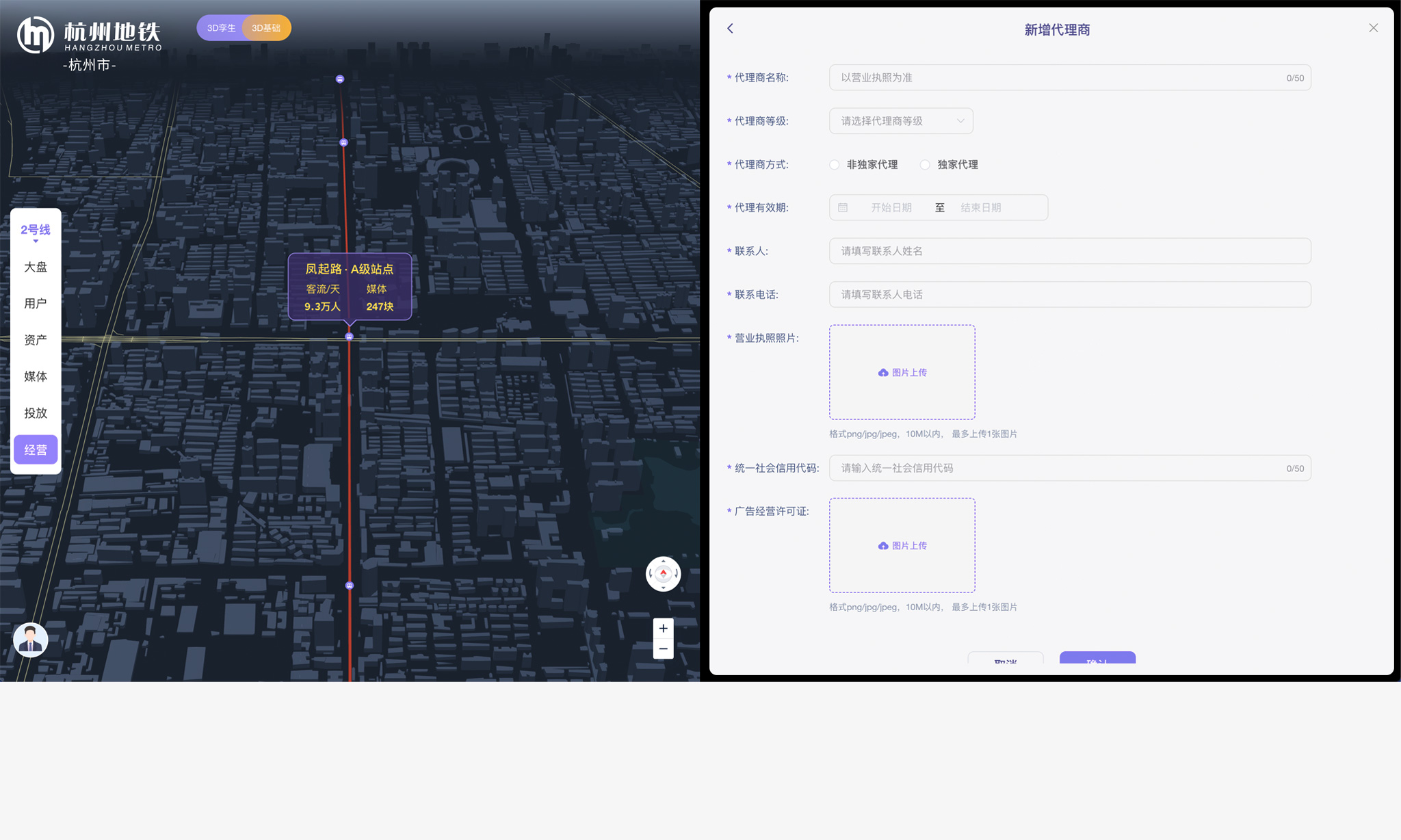This screenshot has height=840, width=1401.
Task: Zoom out the map with minus button
Action: (663, 648)
